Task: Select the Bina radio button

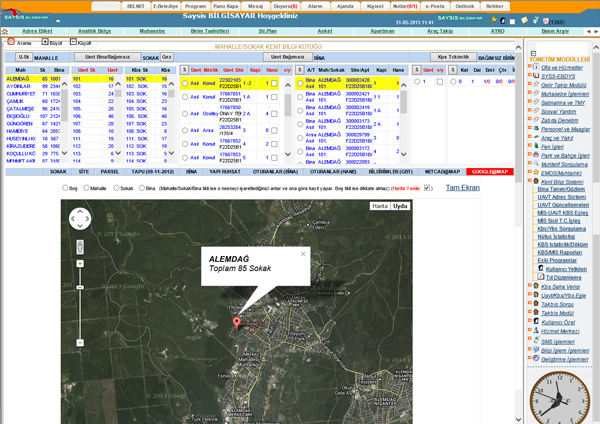Action: [x=140, y=187]
